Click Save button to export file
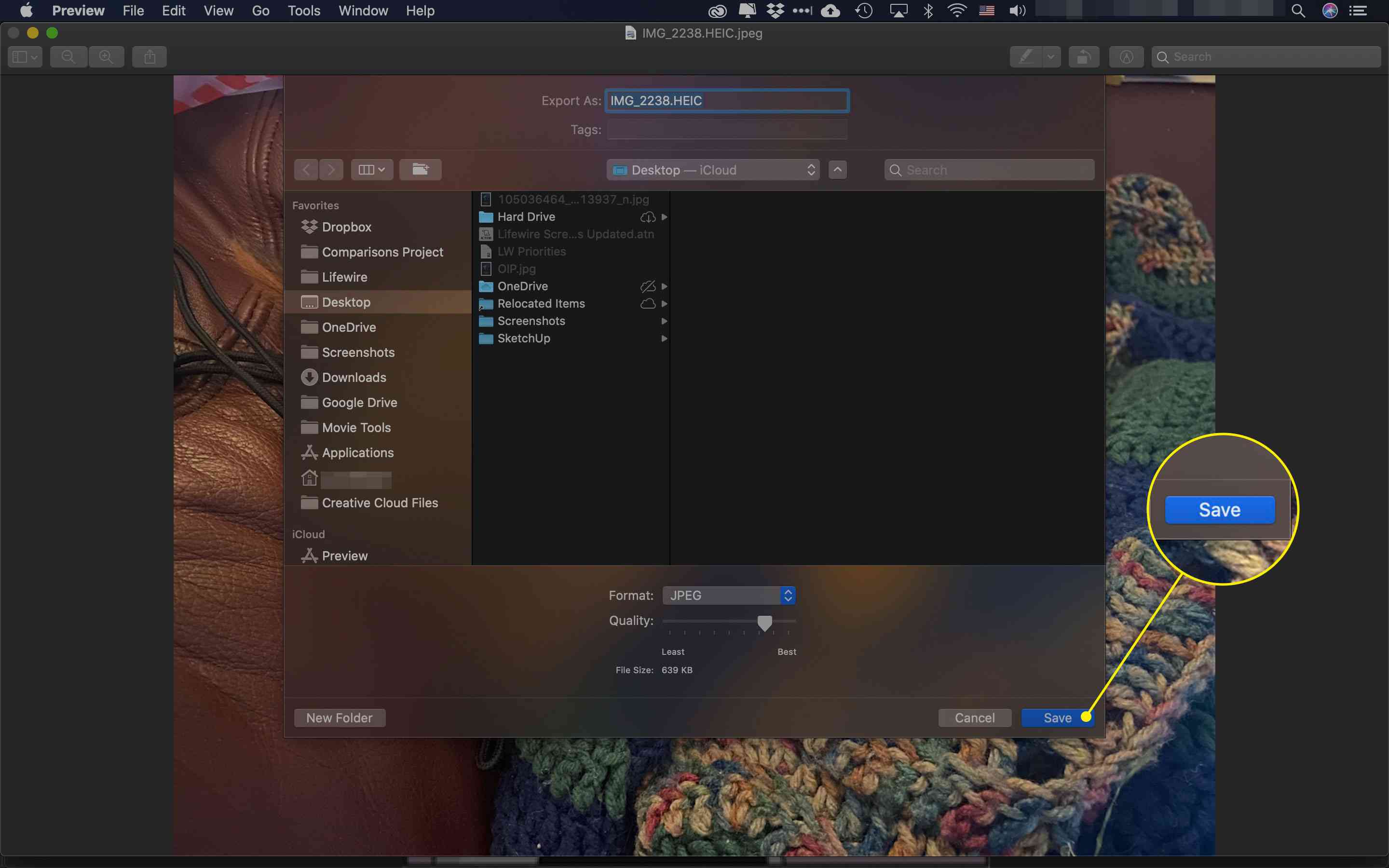Image resolution: width=1389 pixels, height=868 pixels. 1057,717
